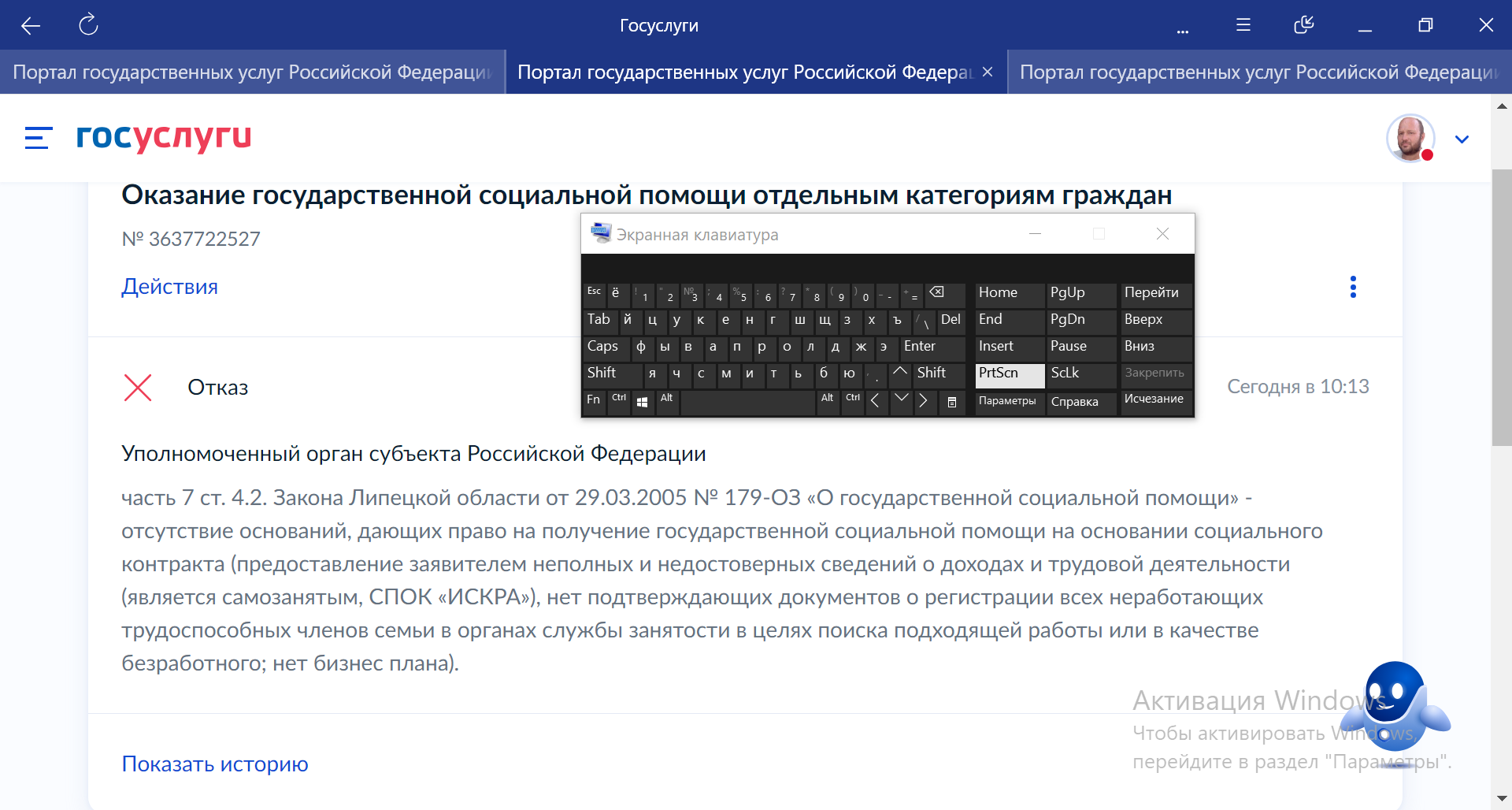Open Параметры on the on-screen keyboard
The image size is (1512, 810).
(x=1010, y=402)
